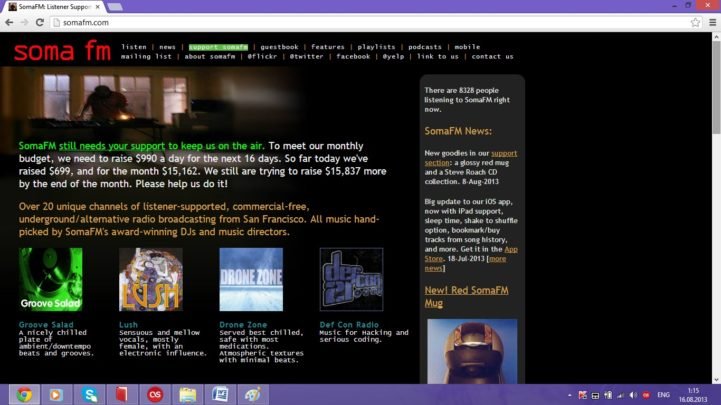Select highlighted support somafm menu item
Viewport: 721px width, 405px height.
click(x=218, y=47)
